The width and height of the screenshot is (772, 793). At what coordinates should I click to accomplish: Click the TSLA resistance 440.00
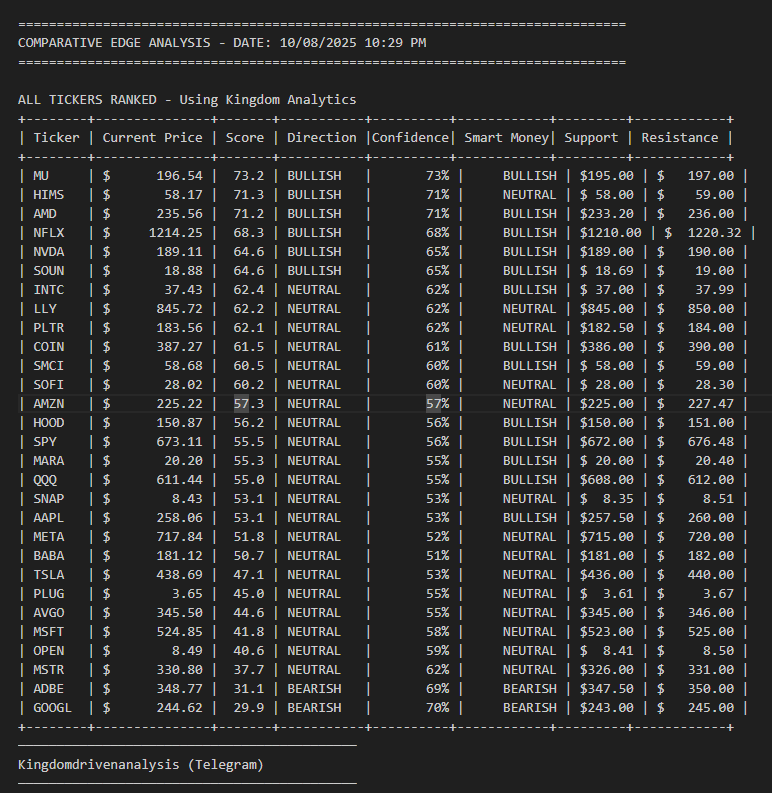pos(711,575)
